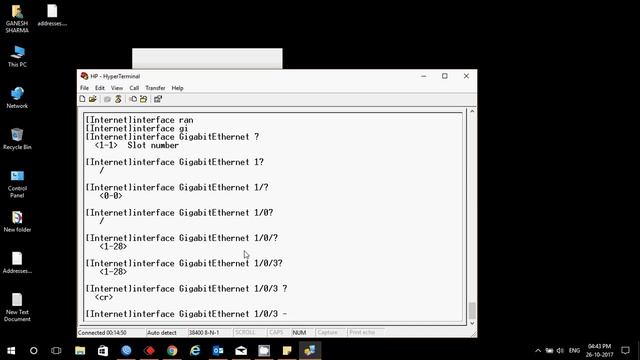Viewport: 640px width, 360px height.
Task: Maximize the HyperTerminal window
Action: pos(445,76)
